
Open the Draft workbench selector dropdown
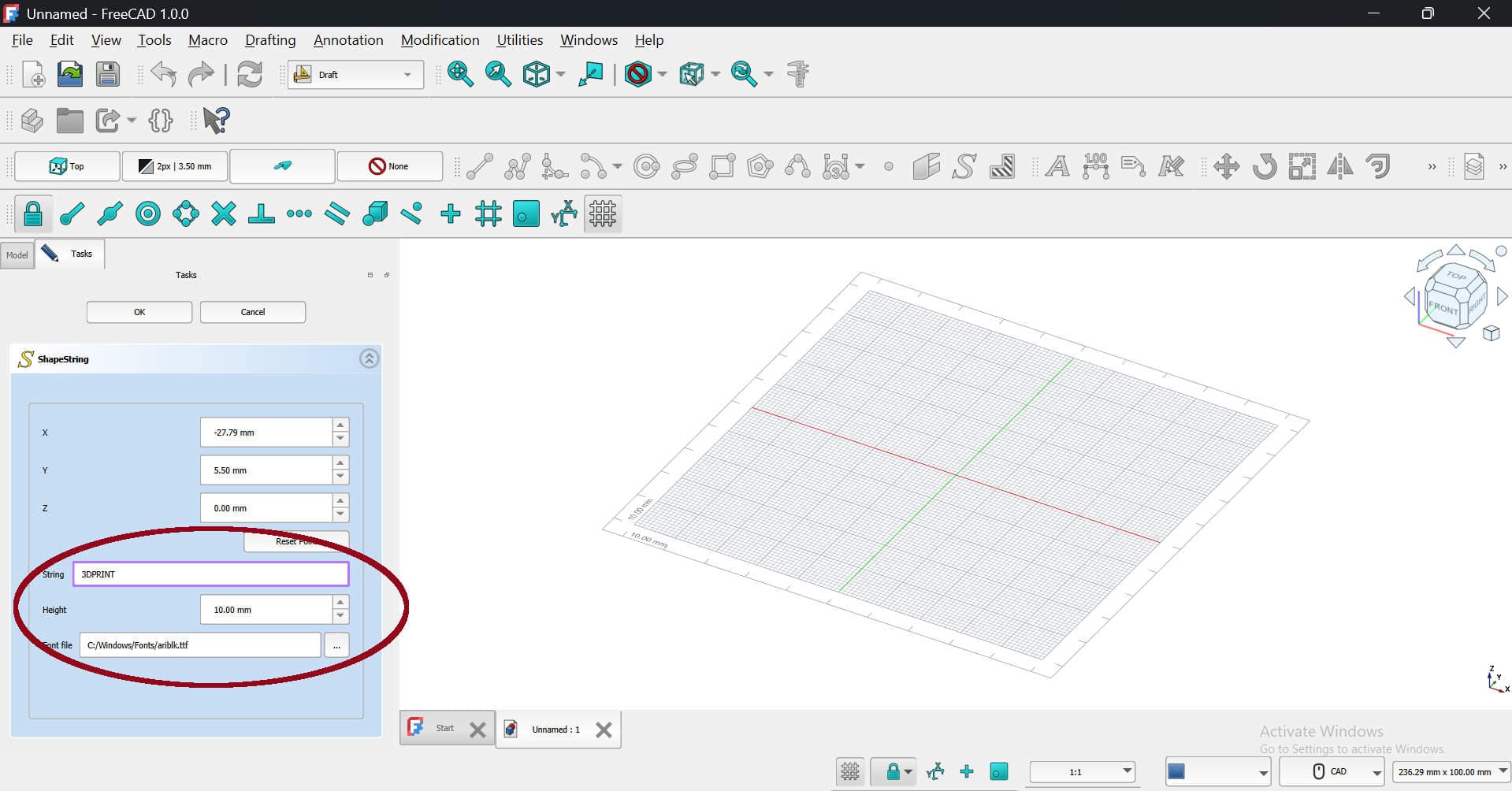pos(355,74)
